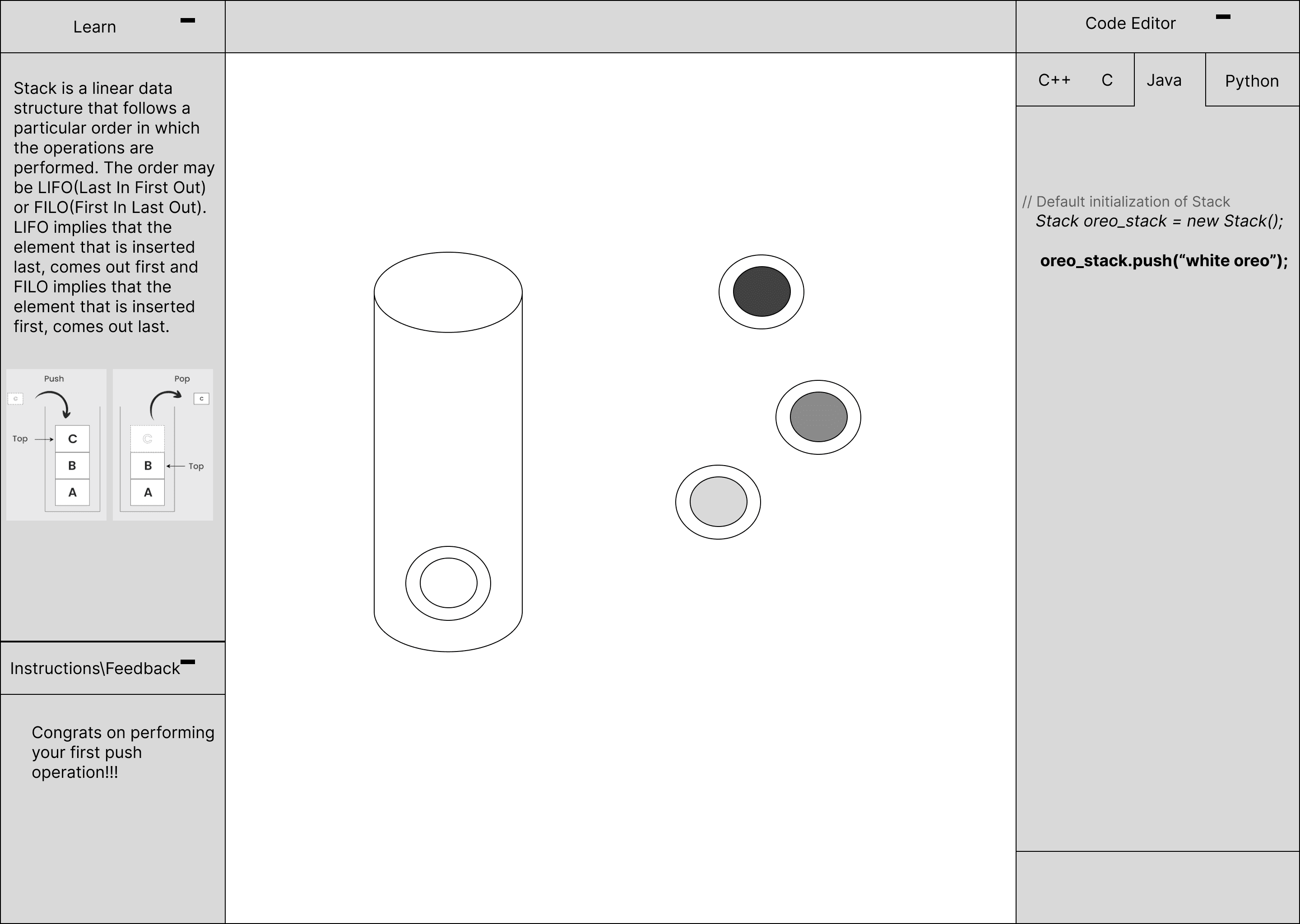Click the Learn panel title
The image size is (1300, 924).
coord(94,27)
